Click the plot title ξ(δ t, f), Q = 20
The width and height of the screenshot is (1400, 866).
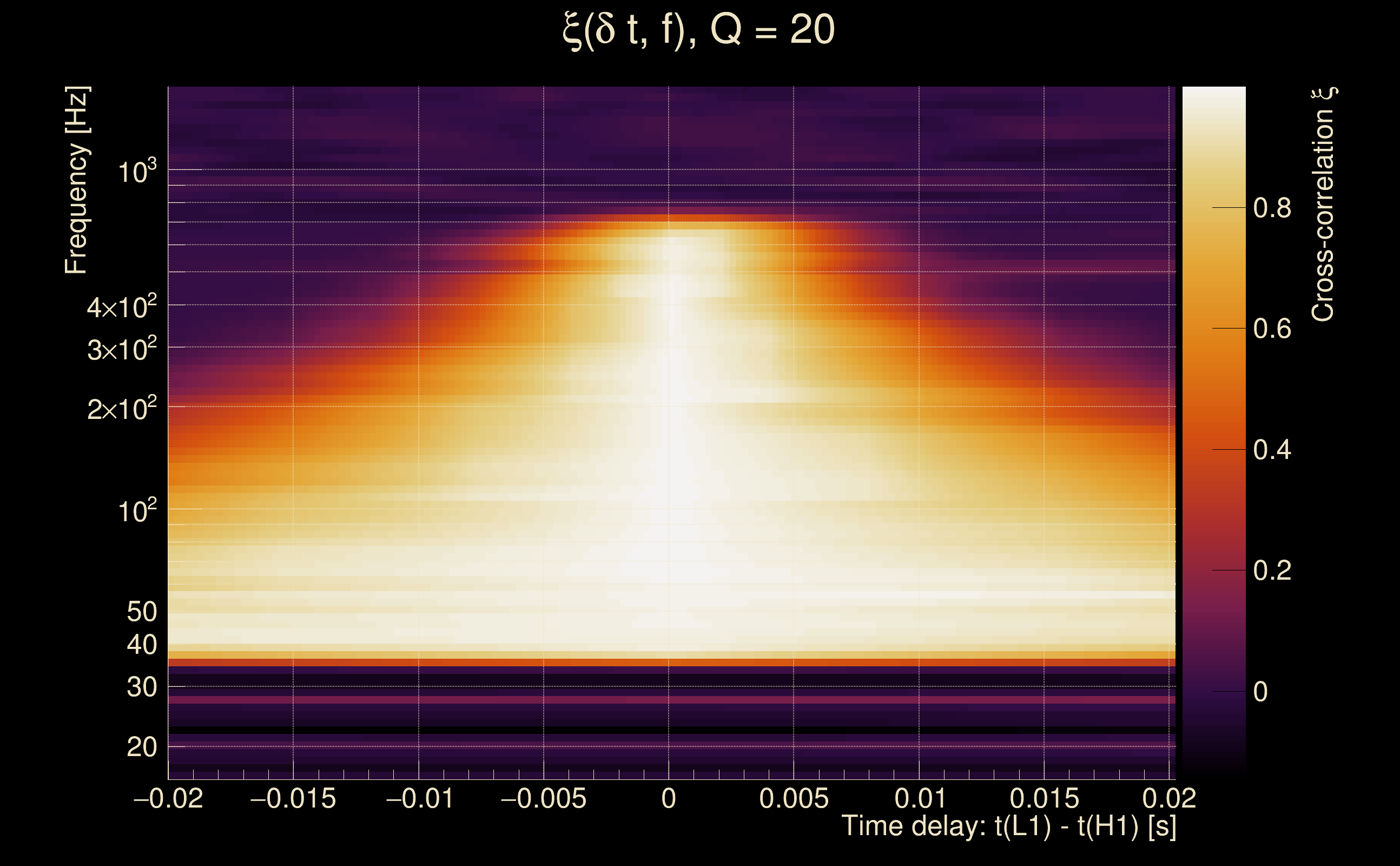click(699, 30)
